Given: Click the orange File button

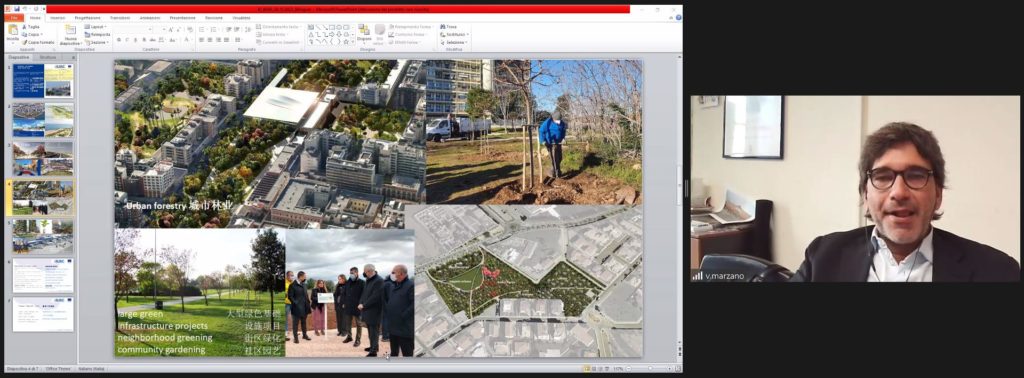Looking at the screenshot, I should click(x=13, y=18).
